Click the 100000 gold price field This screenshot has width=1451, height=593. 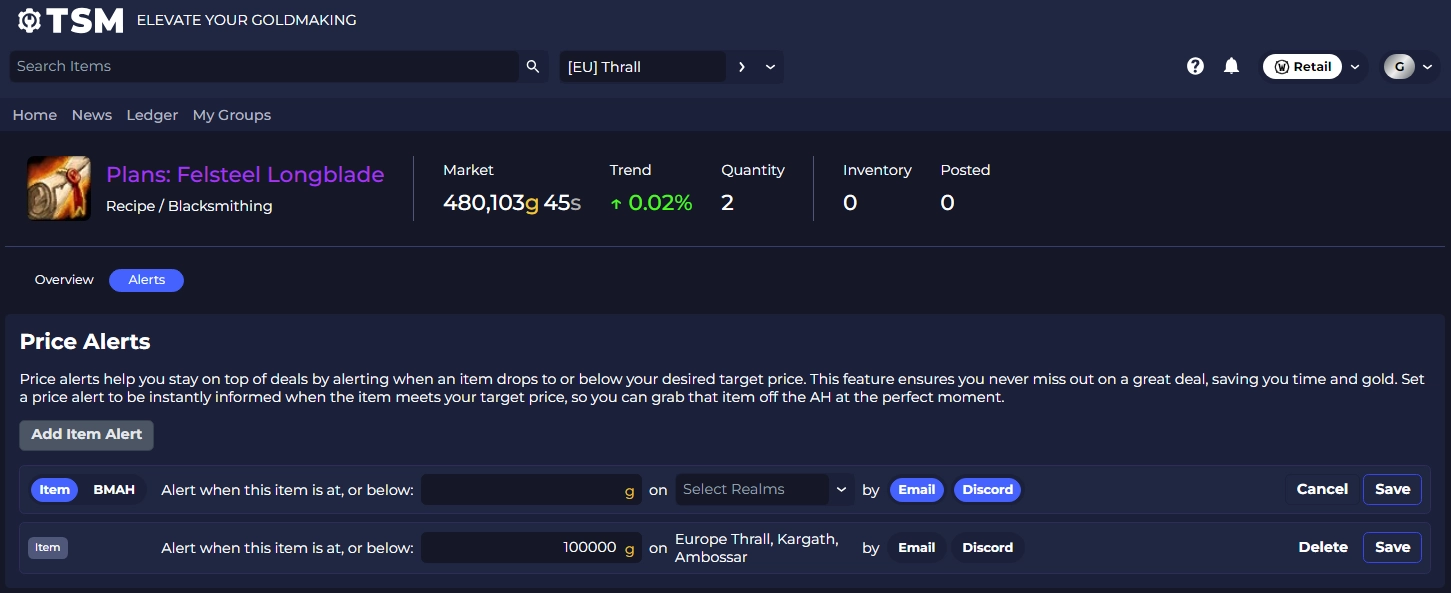(531, 548)
